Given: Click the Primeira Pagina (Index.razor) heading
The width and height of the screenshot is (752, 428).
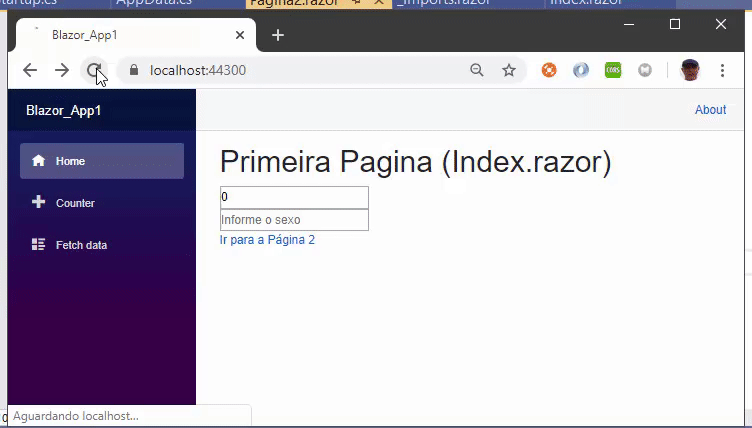Looking at the screenshot, I should pyautogui.click(x=416, y=162).
